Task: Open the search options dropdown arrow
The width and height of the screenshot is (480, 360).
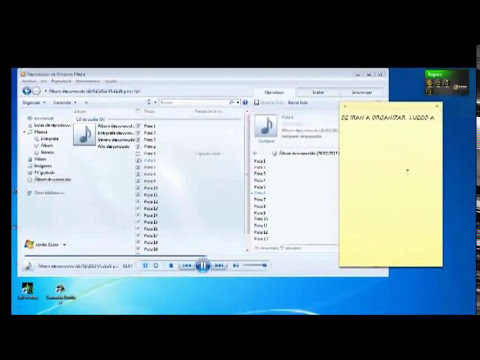Action: (x=238, y=102)
